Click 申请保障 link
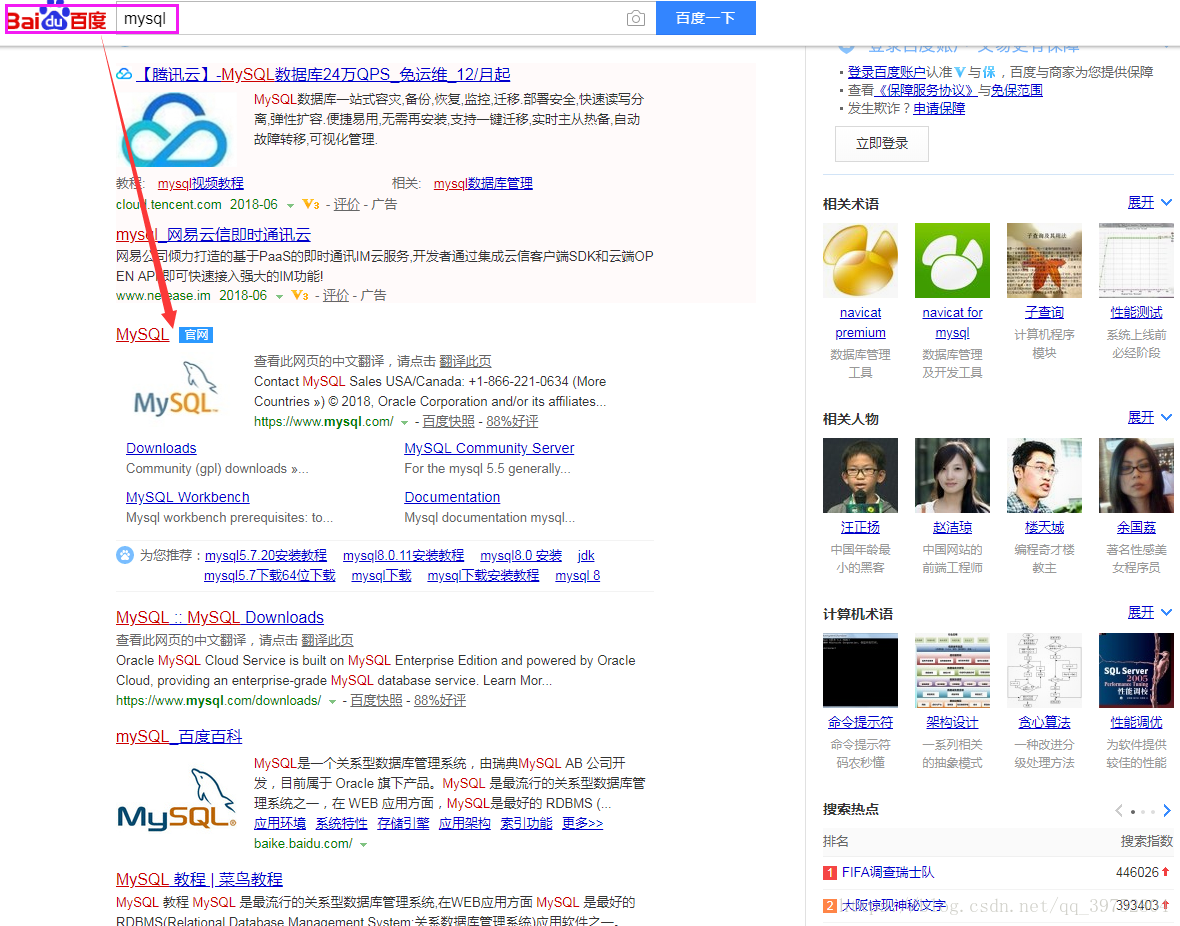This screenshot has width=1180, height=926. coord(939,108)
